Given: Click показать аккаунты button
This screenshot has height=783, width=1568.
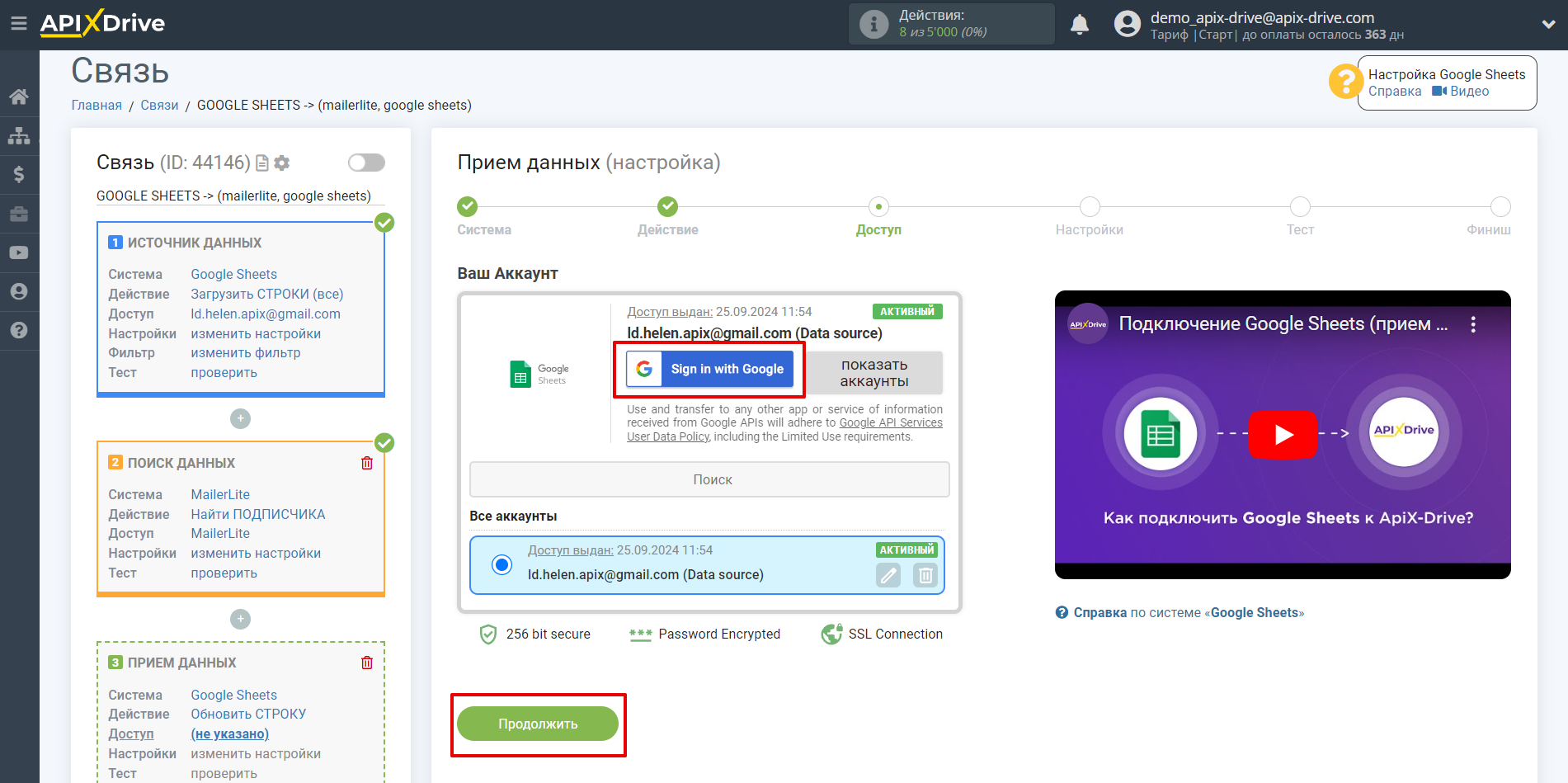Looking at the screenshot, I should pyautogui.click(x=874, y=373).
